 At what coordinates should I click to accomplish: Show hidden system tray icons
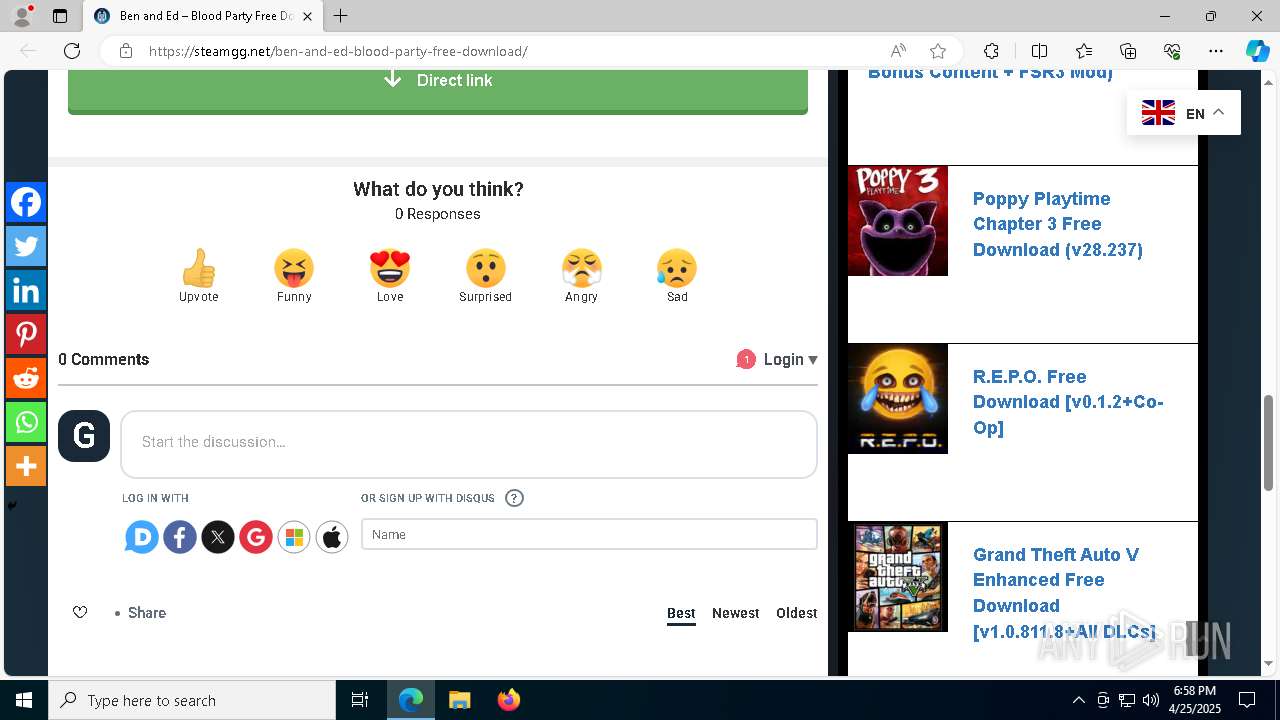pos(1078,700)
